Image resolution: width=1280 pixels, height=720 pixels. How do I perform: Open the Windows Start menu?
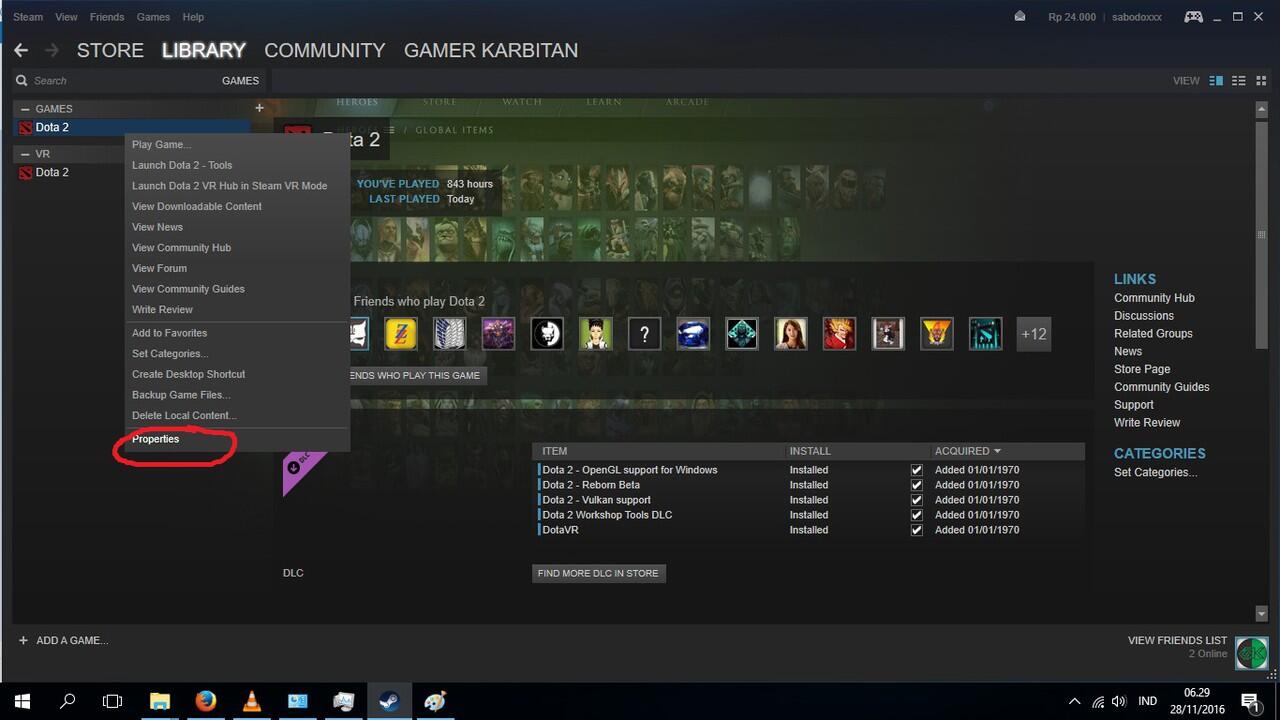pyautogui.click(x=22, y=701)
